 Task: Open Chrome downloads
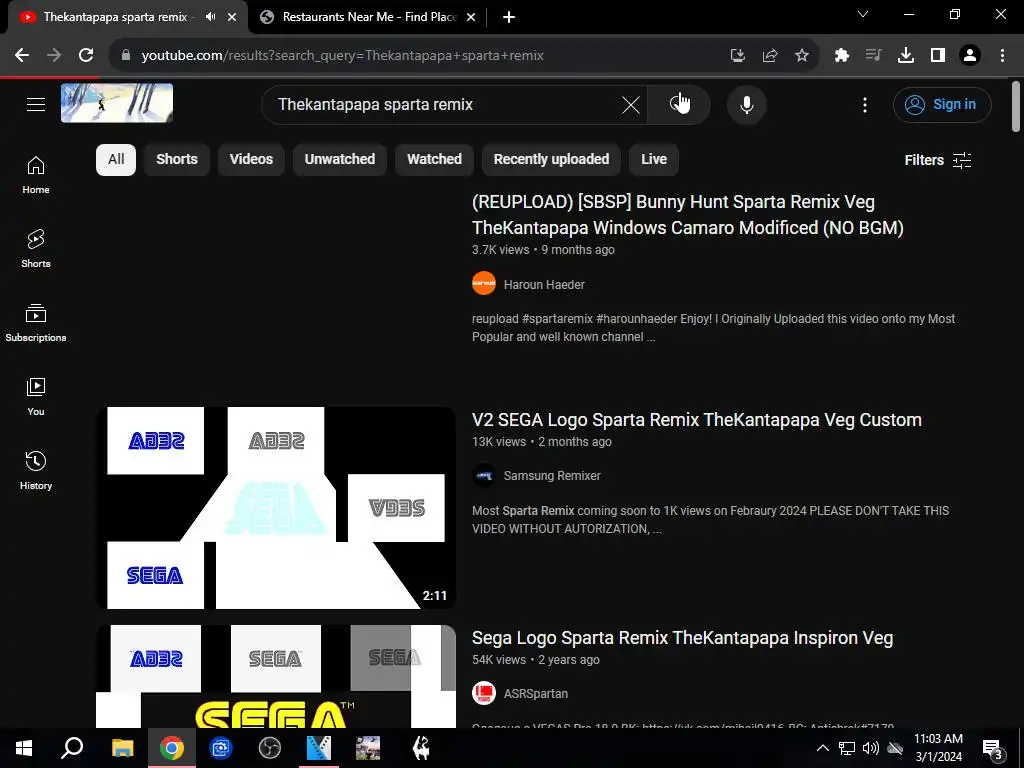pyautogui.click(x=906, y=56)
